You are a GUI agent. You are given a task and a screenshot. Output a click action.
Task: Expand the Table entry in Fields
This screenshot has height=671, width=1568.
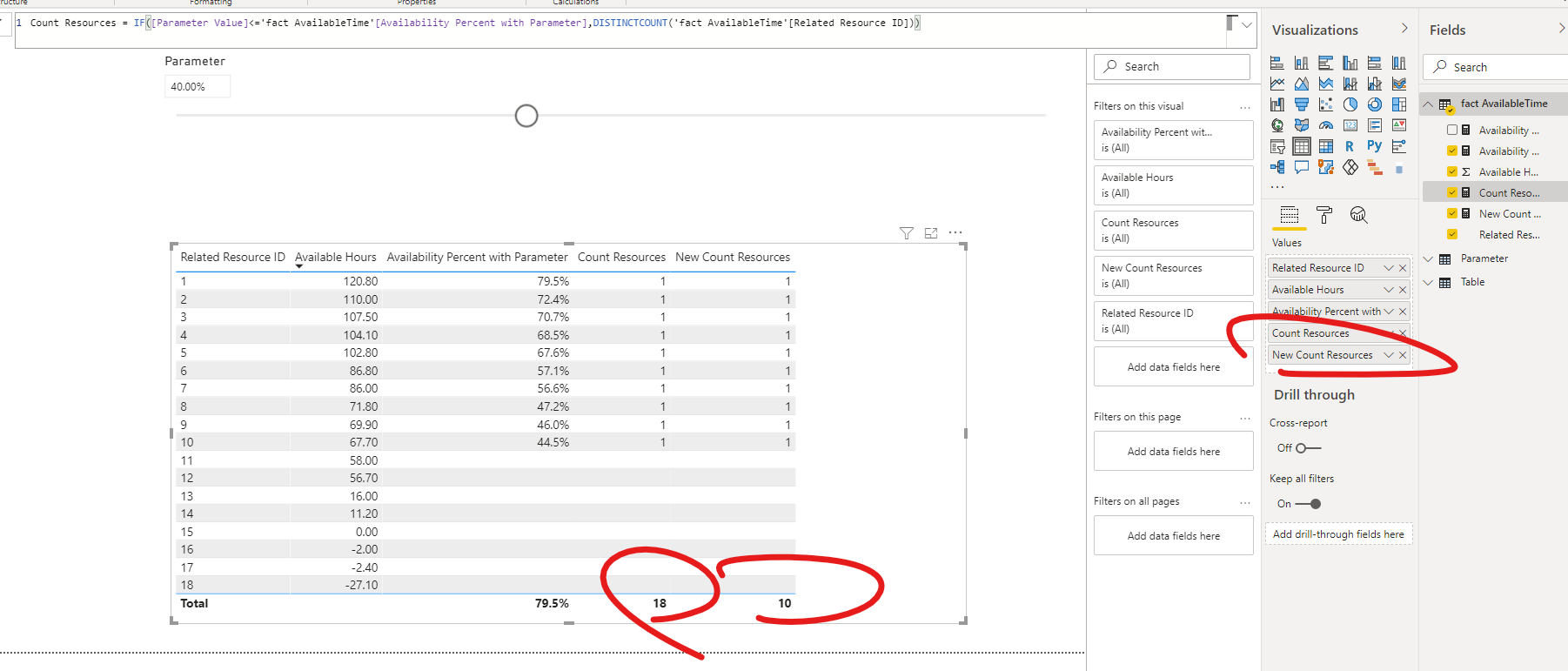point(1428,282)
